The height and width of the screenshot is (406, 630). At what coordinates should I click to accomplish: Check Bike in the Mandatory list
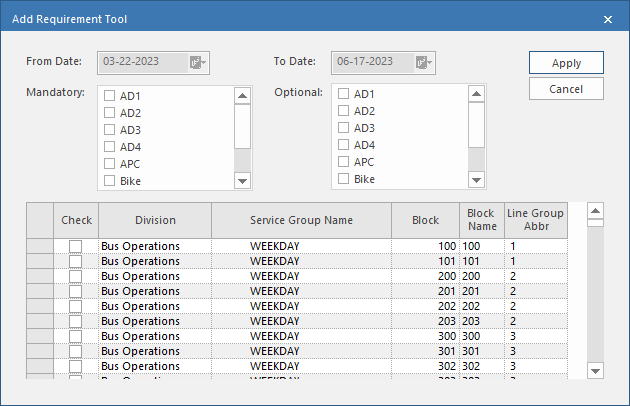pos(109,180)
